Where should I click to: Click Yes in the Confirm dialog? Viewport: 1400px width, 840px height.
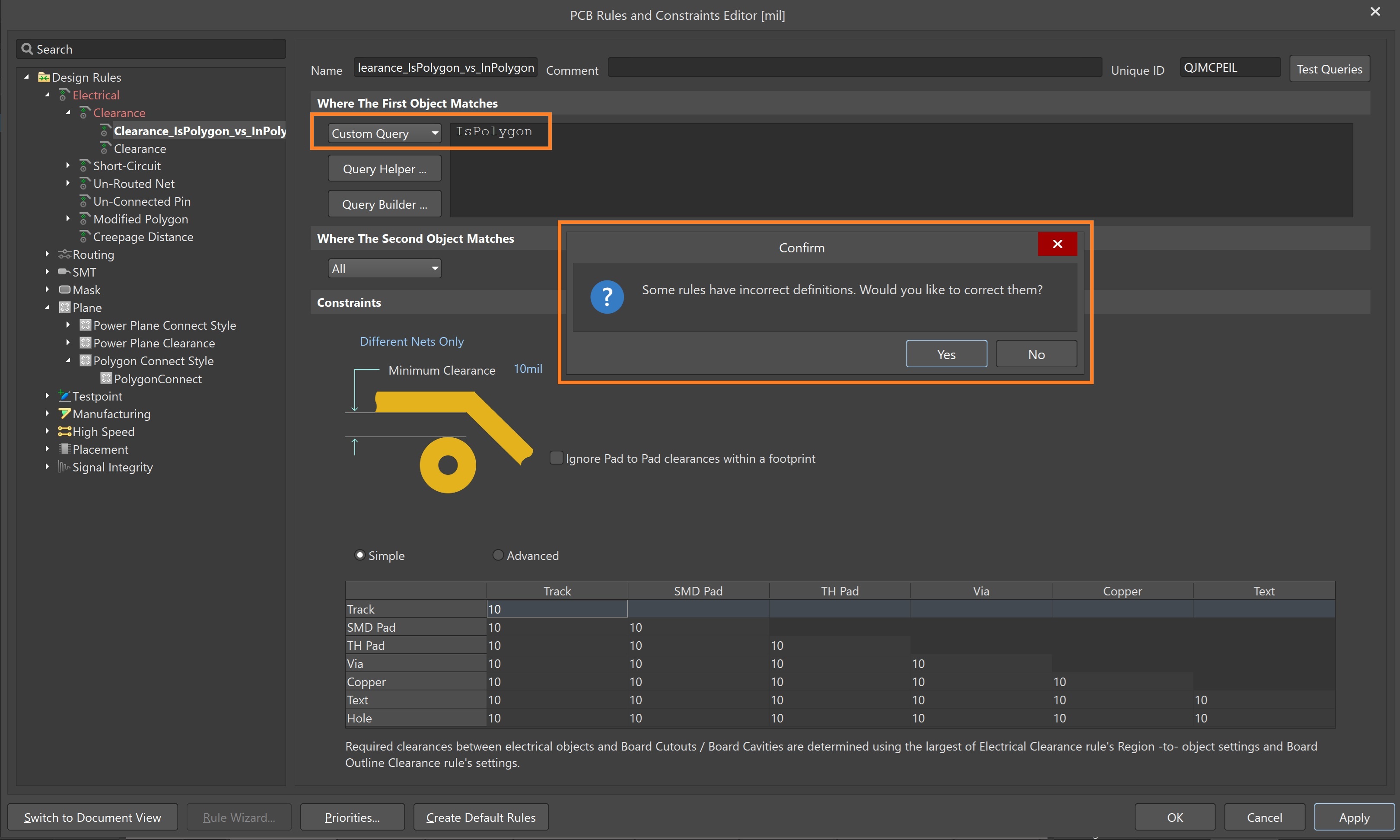tap(945, 354)
